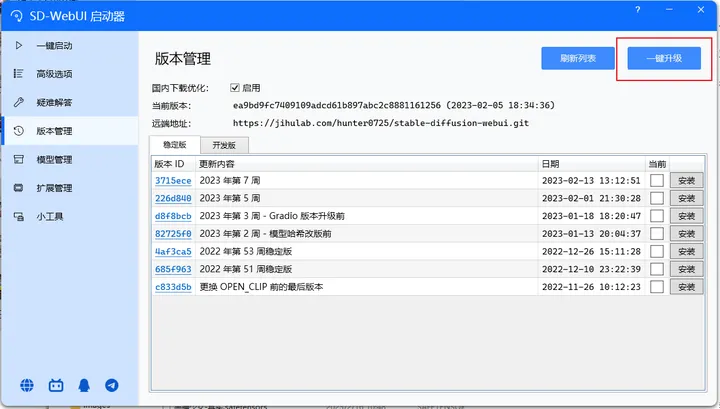Open 扩展管理 extension management

click(70, 188)
